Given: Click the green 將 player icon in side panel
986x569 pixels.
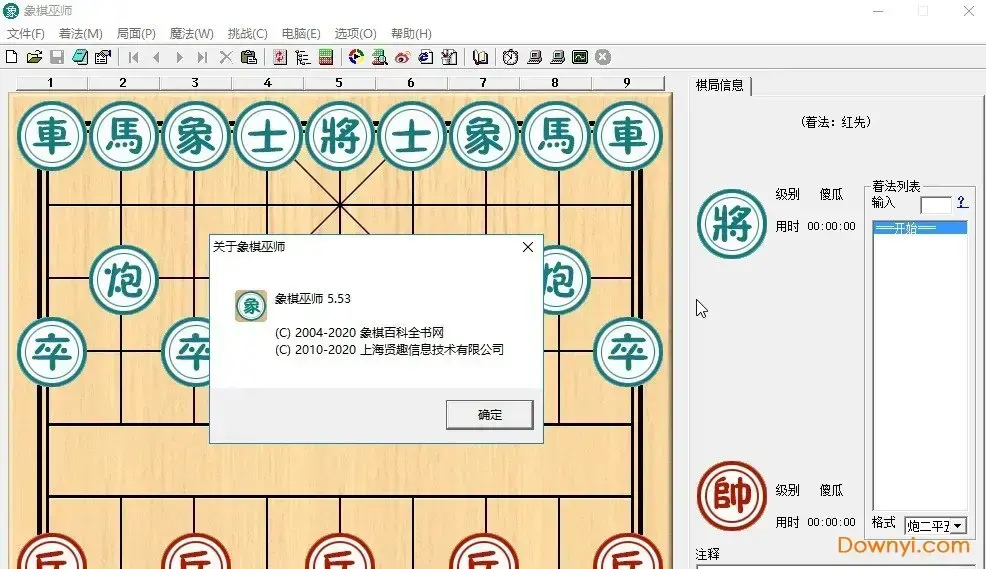Looking at the screenshot, I should point(731,224).
